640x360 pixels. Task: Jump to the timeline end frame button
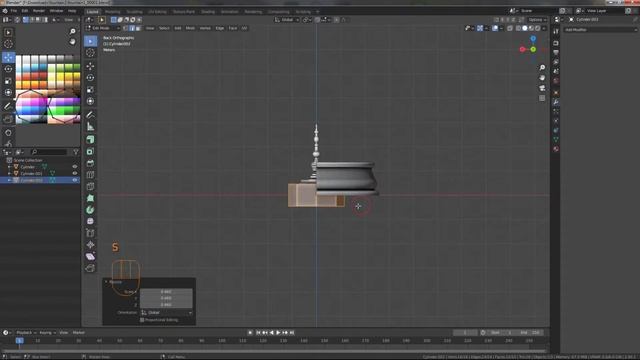[292, 333]
